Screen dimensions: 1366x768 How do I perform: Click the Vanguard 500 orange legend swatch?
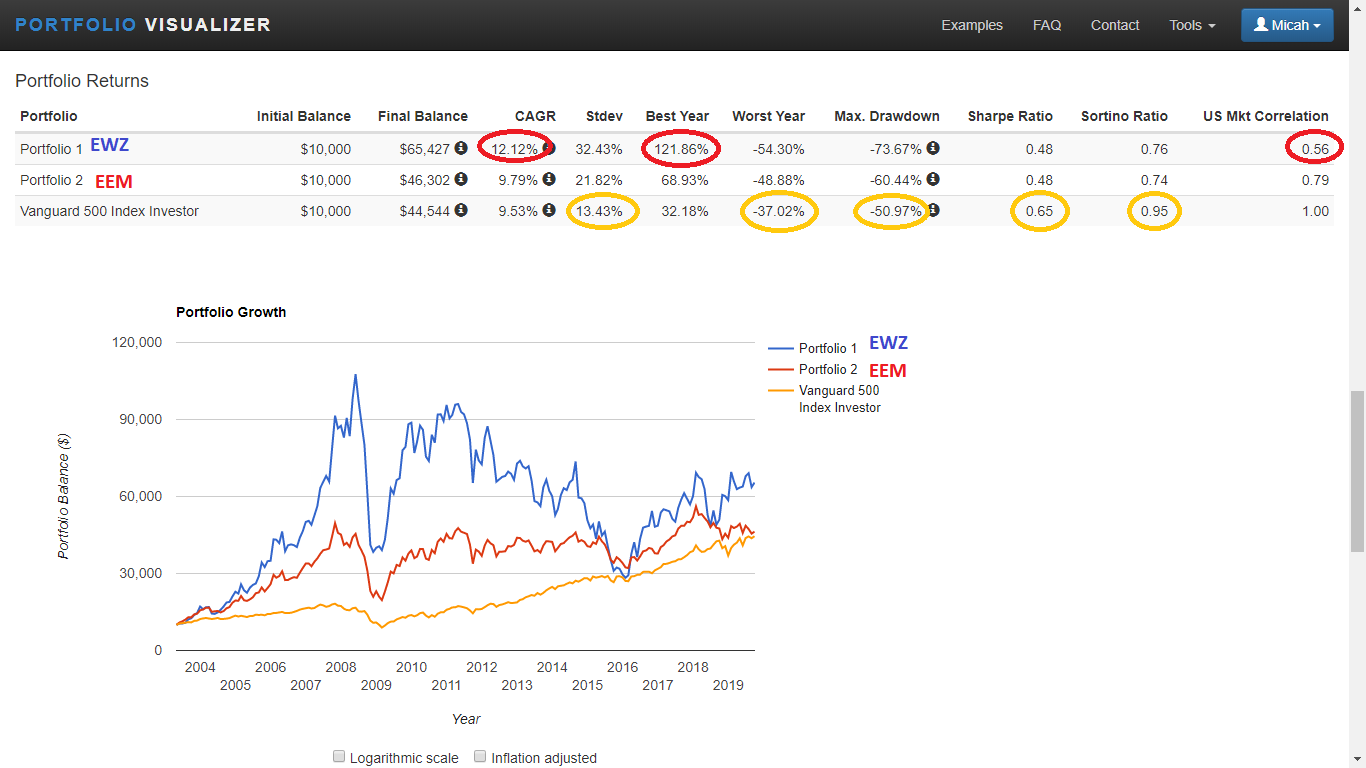[780, 391]
